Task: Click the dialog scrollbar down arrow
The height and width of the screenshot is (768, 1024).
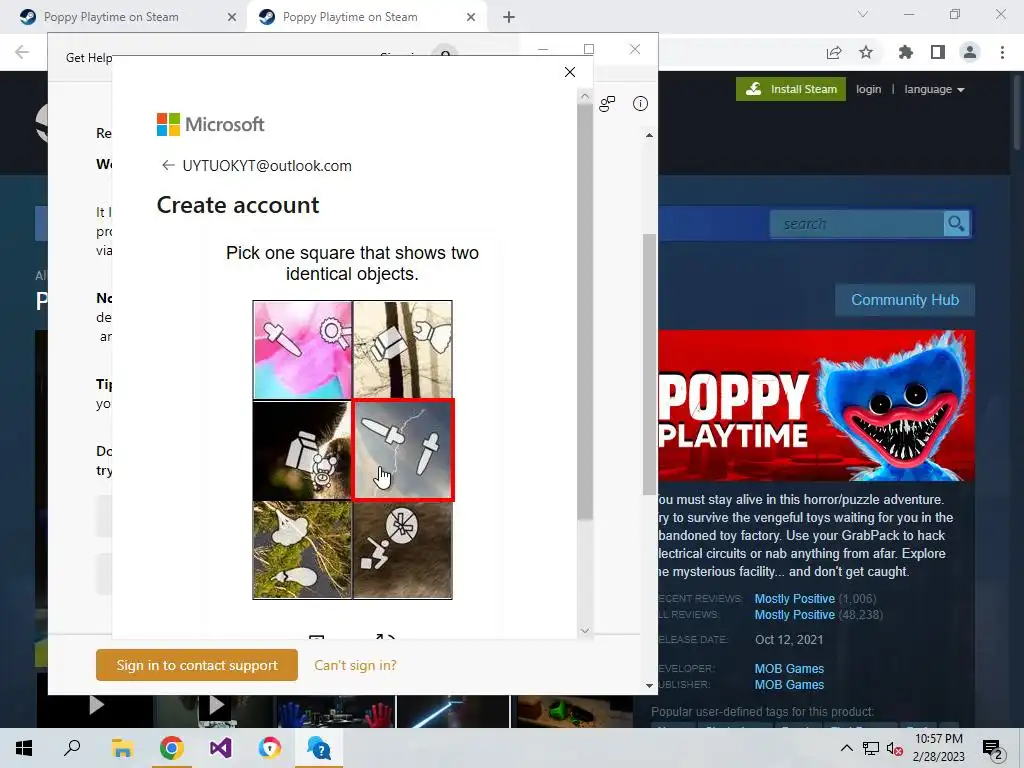Action: [x=584, y=631]
